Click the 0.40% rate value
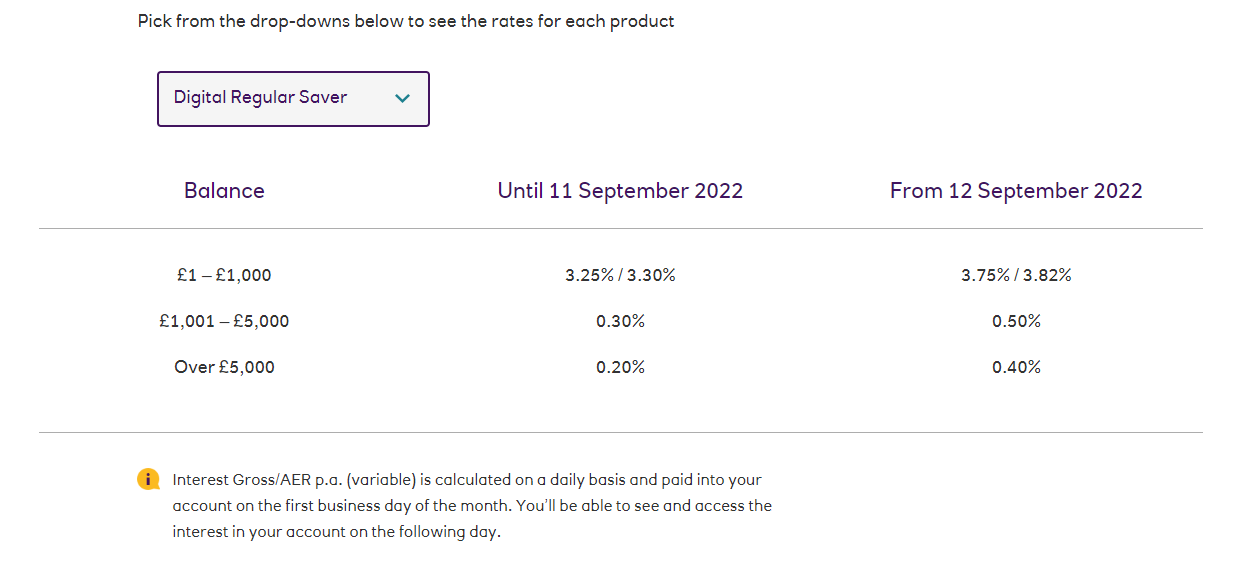Image resolution: width=1250 pixels, height=574 pixels. (1016, 367)
